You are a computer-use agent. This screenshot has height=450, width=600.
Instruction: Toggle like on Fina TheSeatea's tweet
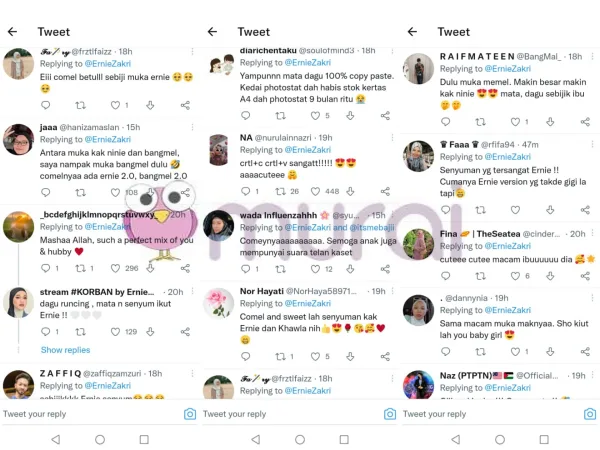515,276
